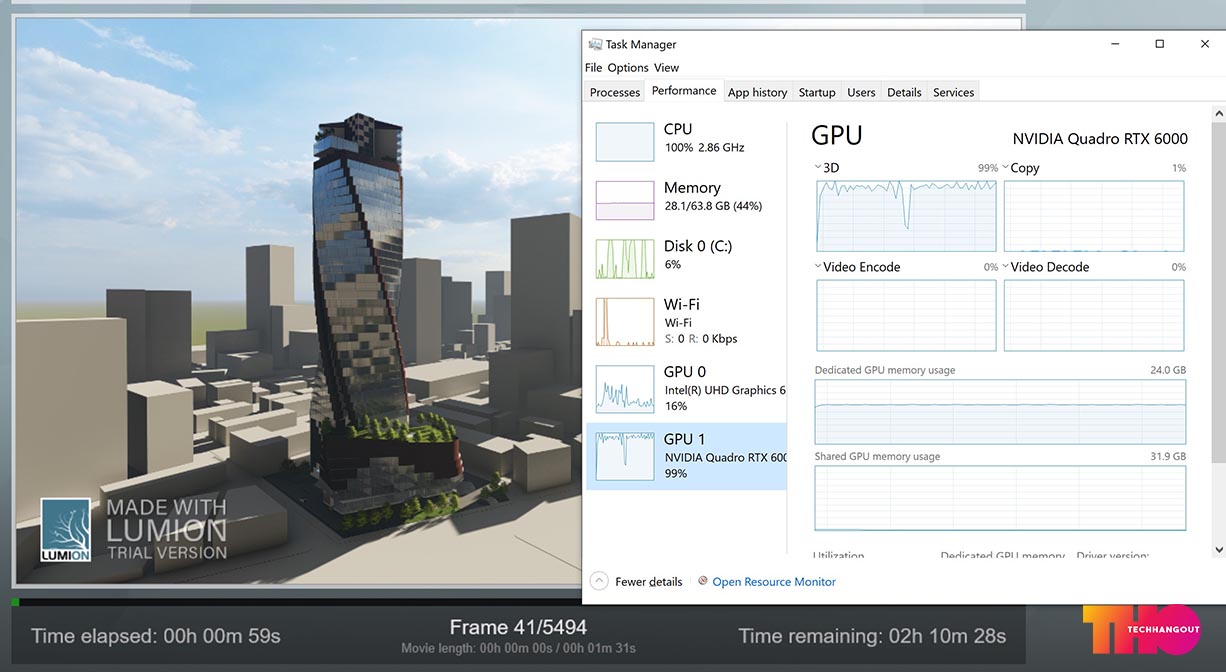This screenshot has height=672, width=1226.
Task: Click the Dedicated GPU memory usage graph
Action: [1000, 412]
